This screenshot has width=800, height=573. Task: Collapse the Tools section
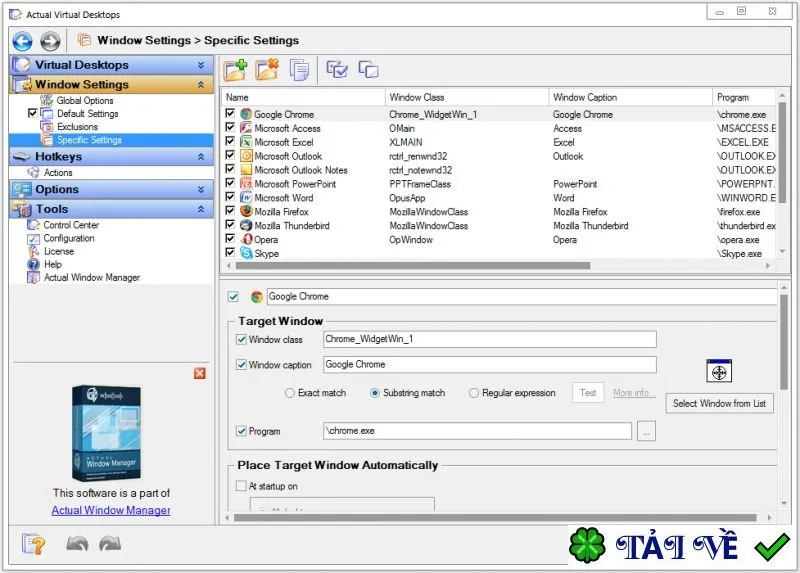tap(201, 209)
